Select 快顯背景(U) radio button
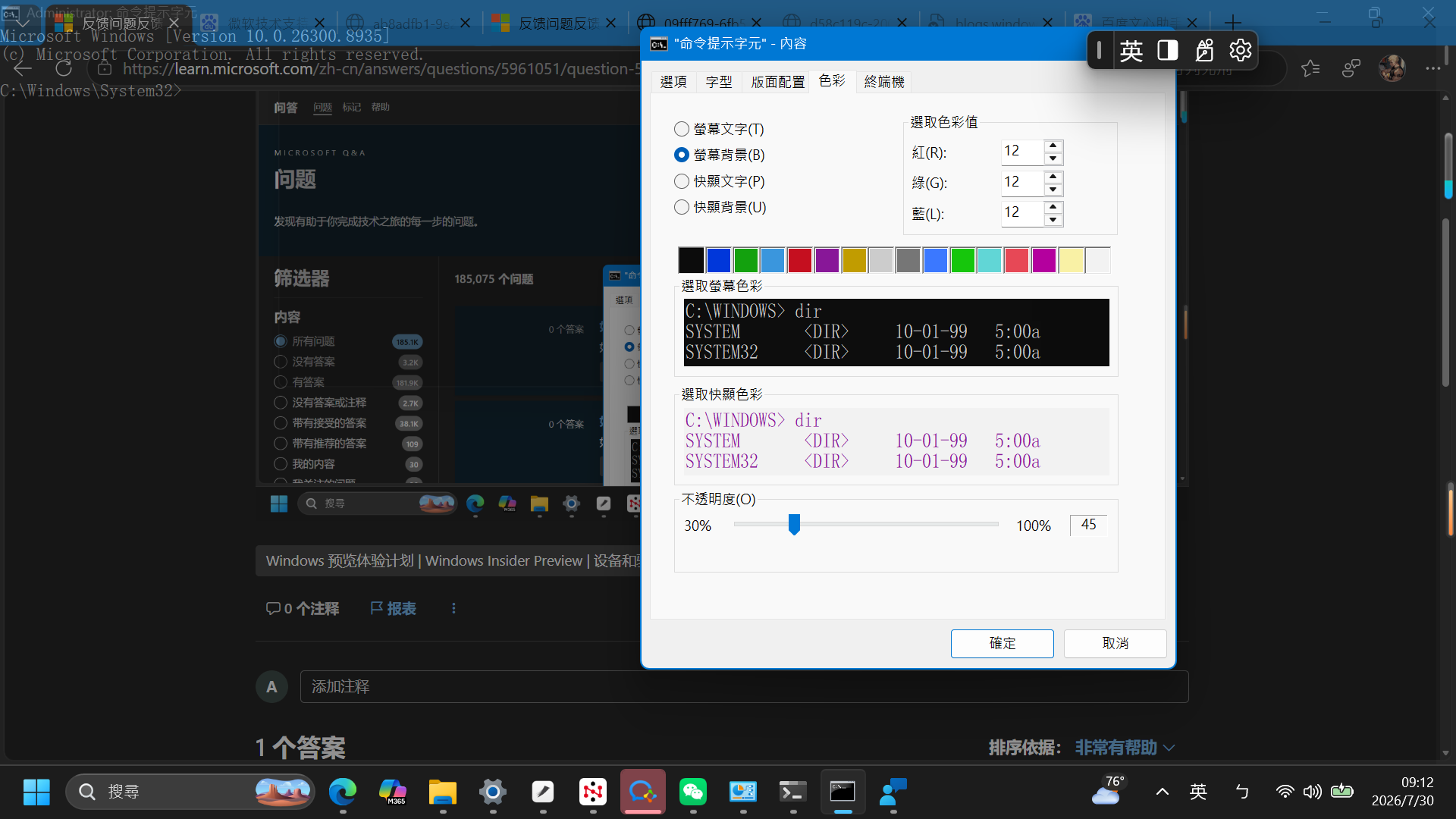Screen dimensions: 1456x819 (682, 207)
